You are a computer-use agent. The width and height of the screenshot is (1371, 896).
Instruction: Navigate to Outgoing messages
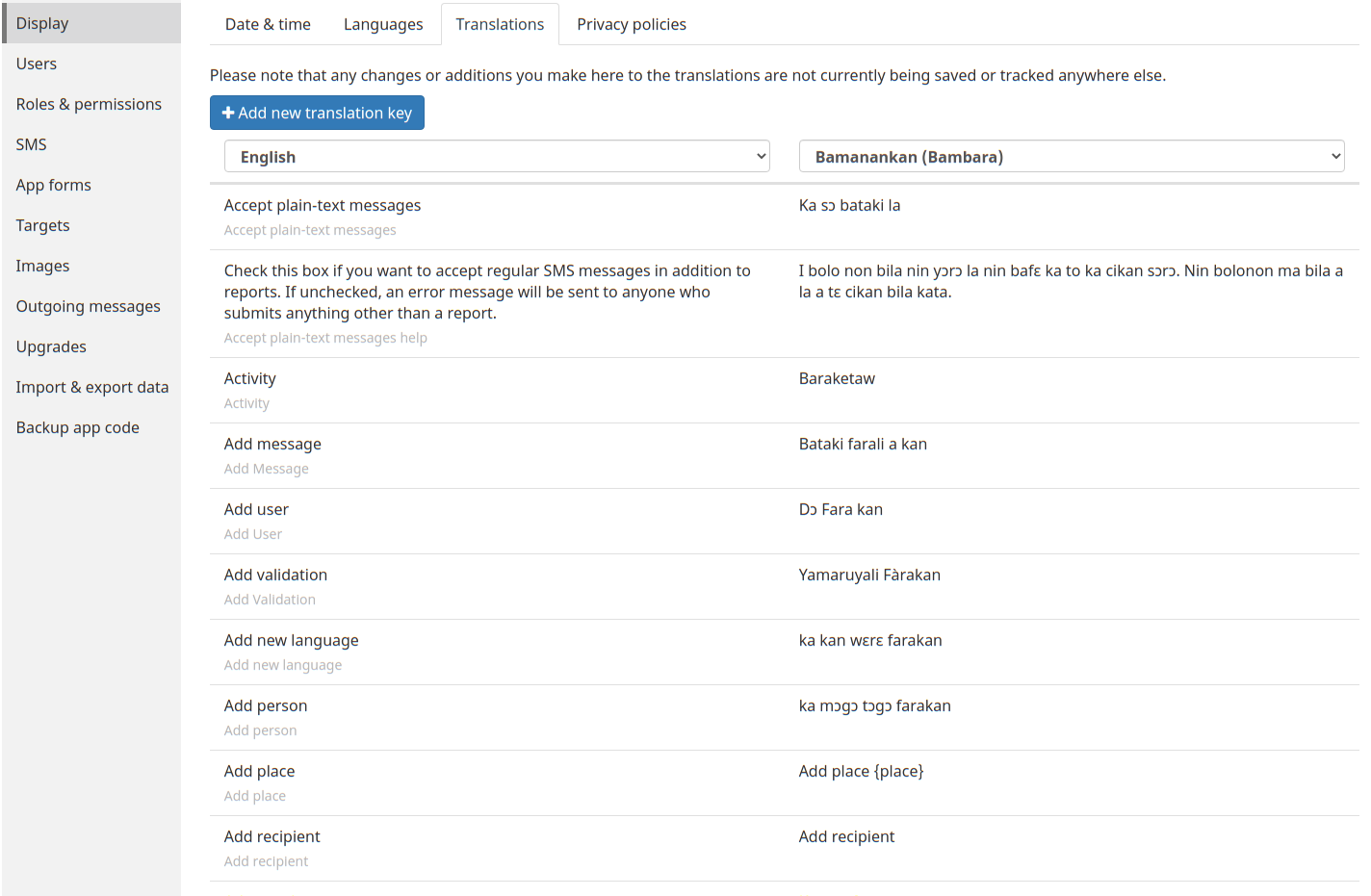(88, 306)
